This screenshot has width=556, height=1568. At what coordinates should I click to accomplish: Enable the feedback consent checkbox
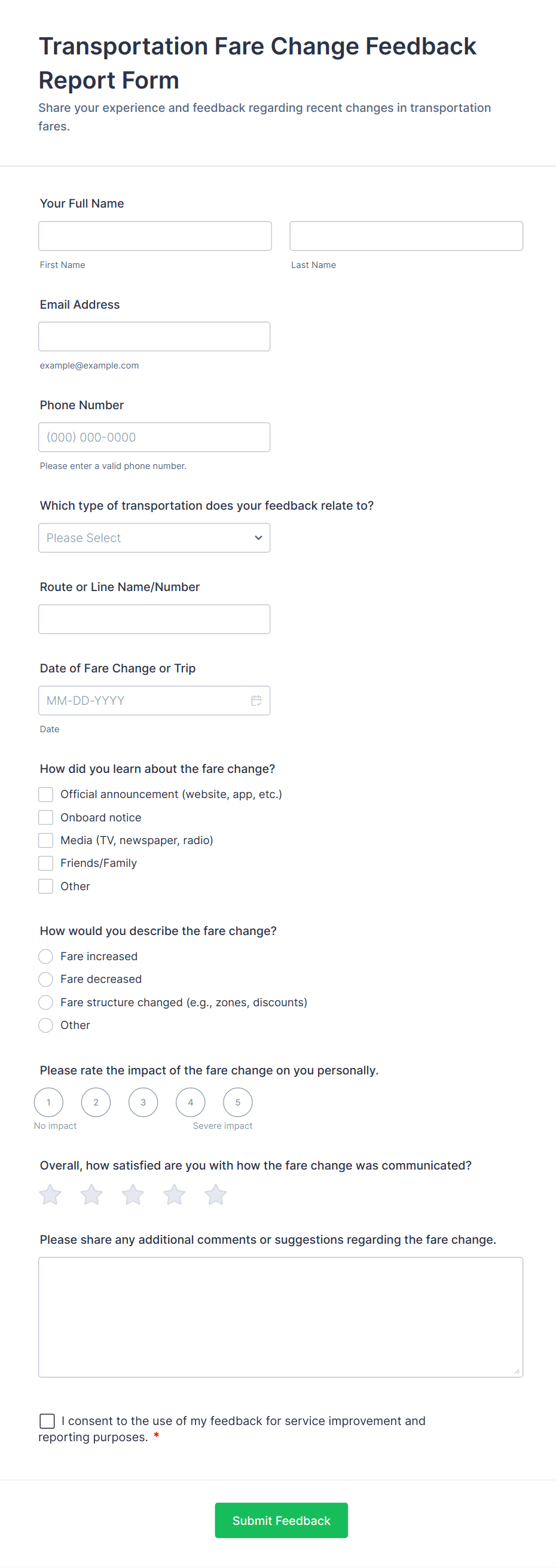coord(47,1421)
